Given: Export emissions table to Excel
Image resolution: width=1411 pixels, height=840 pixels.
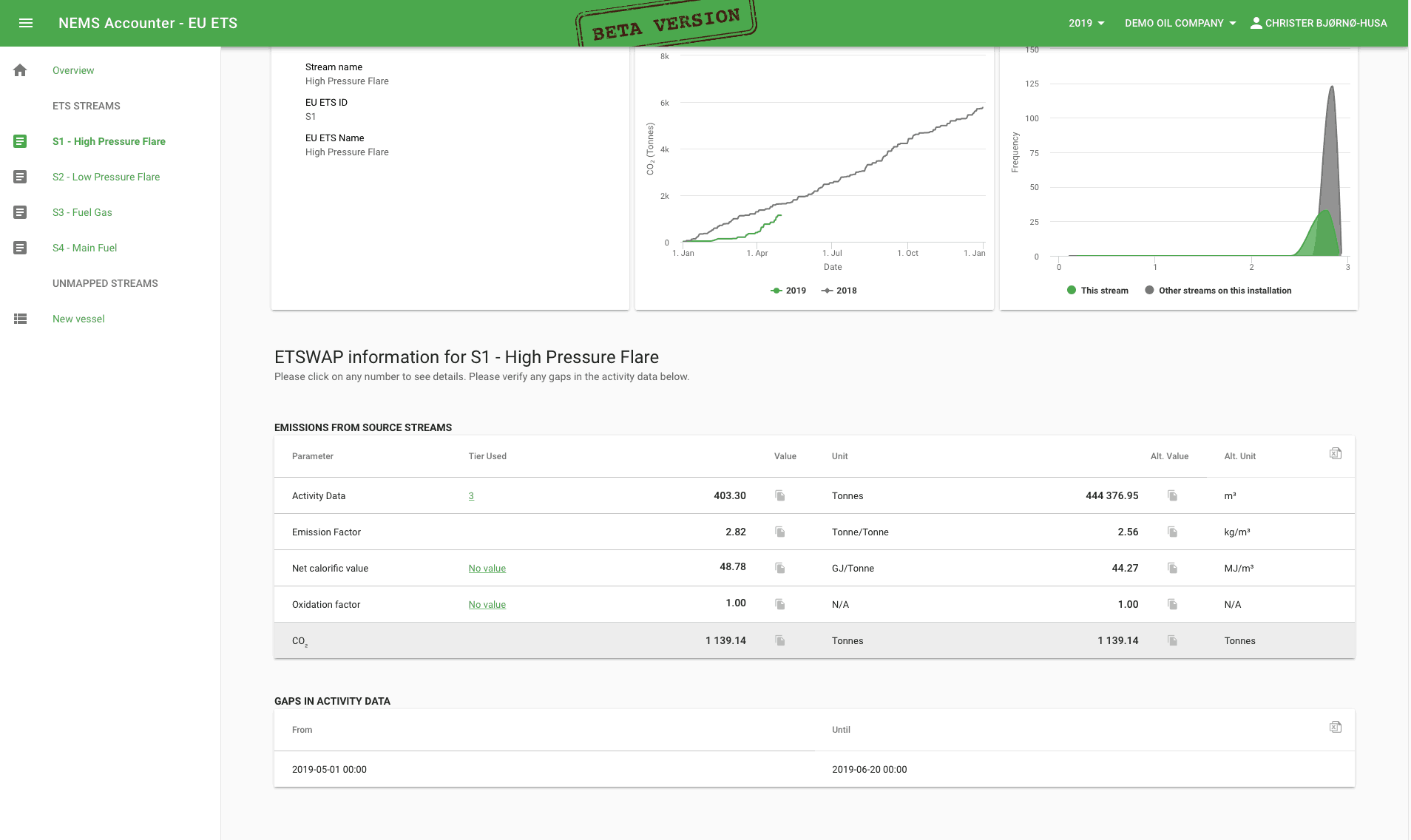Looking at the screenshot, I should pyautogui.click(x=1335, y=453).
